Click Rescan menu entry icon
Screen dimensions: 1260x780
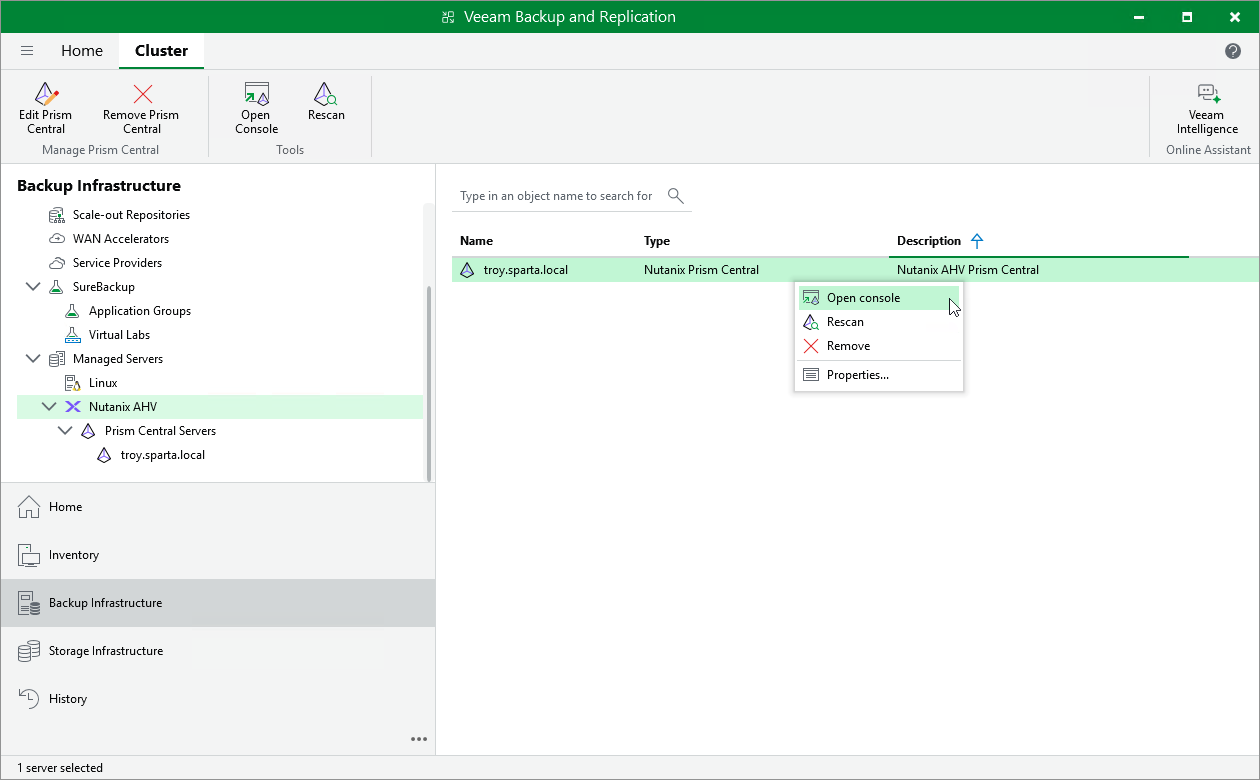click(x=811, y=322)
